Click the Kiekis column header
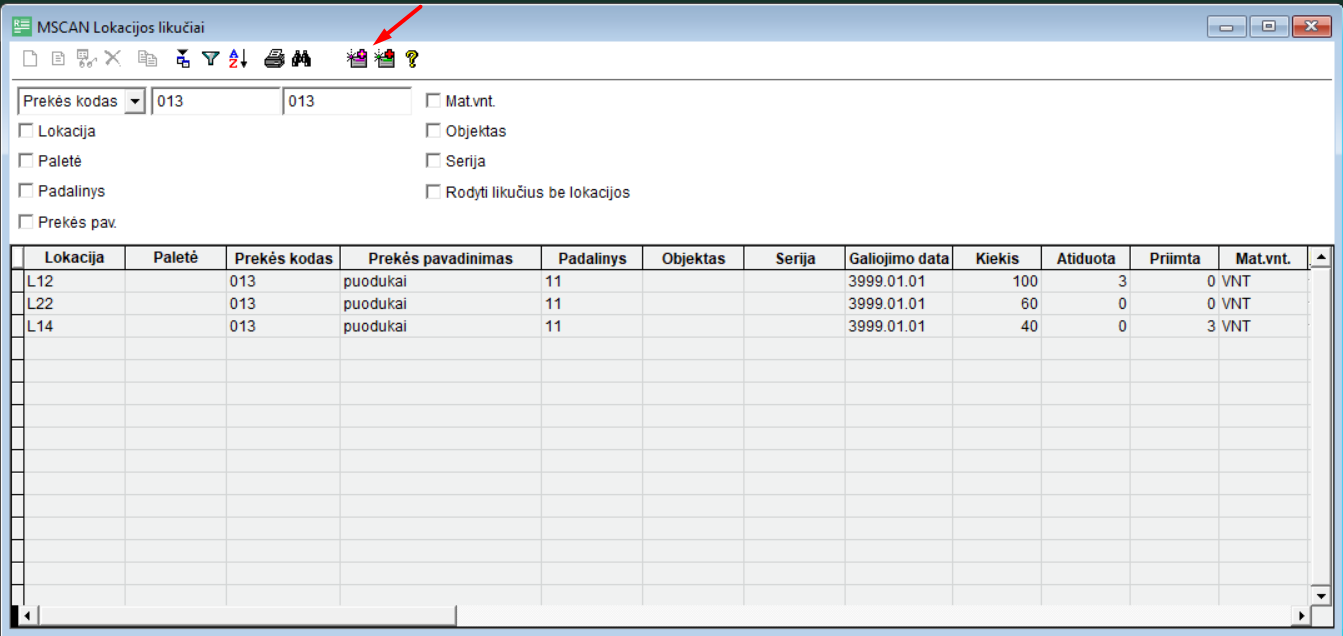Image resolution: width=1343 pixels, height=636 pixels. coord(997,258)
